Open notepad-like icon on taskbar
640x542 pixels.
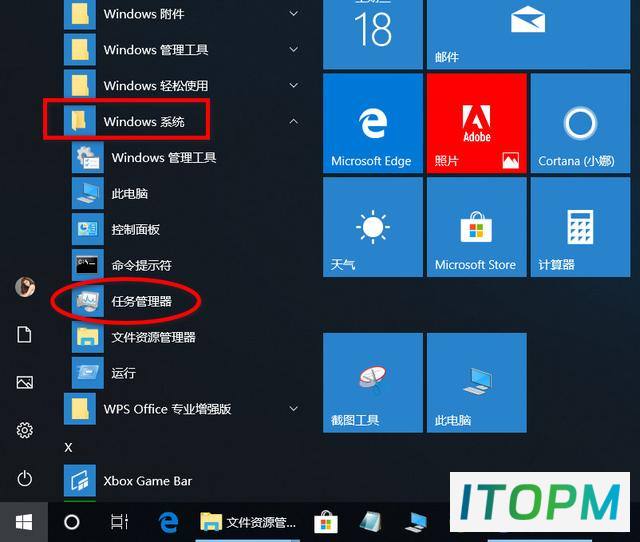tap(371, 522)
